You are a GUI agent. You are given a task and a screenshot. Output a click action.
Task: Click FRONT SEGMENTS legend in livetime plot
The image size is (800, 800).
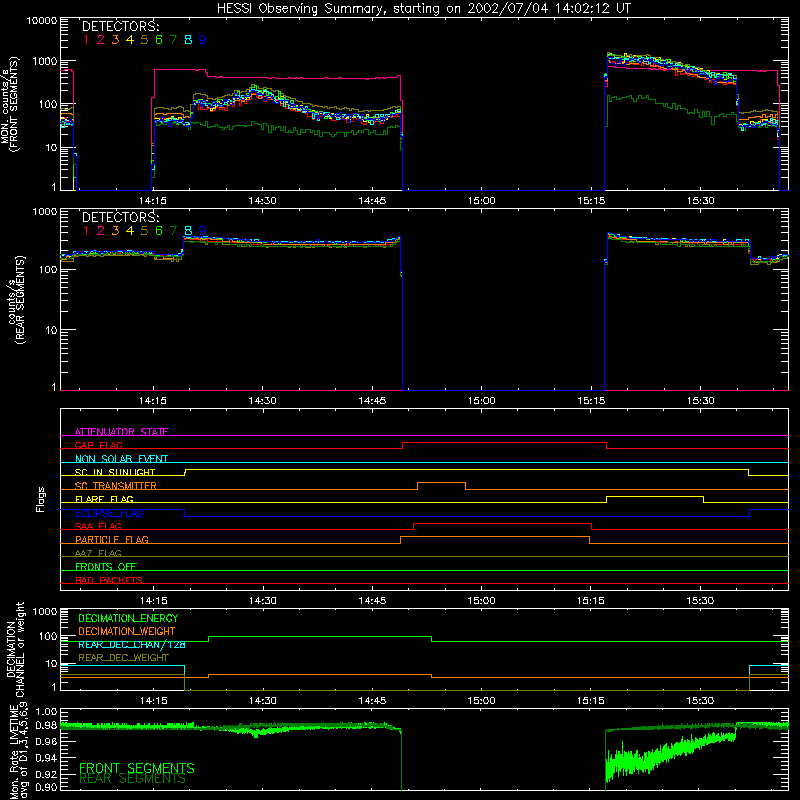point(137,768)
